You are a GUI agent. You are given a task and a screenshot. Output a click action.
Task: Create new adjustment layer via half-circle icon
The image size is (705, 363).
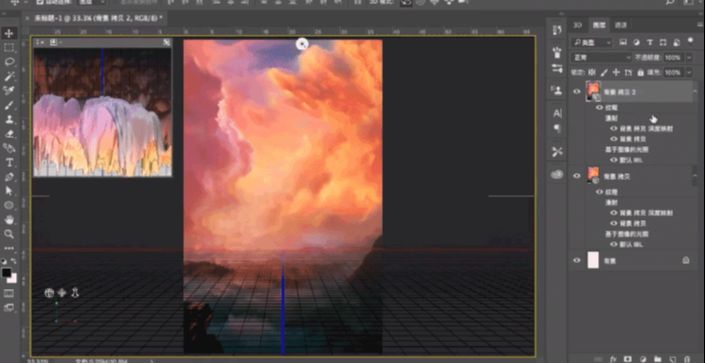click(643, 359)
